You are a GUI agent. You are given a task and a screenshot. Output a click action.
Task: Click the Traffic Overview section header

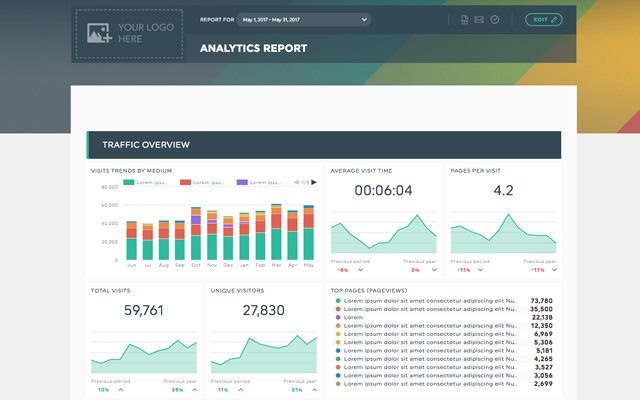point(324,145)
